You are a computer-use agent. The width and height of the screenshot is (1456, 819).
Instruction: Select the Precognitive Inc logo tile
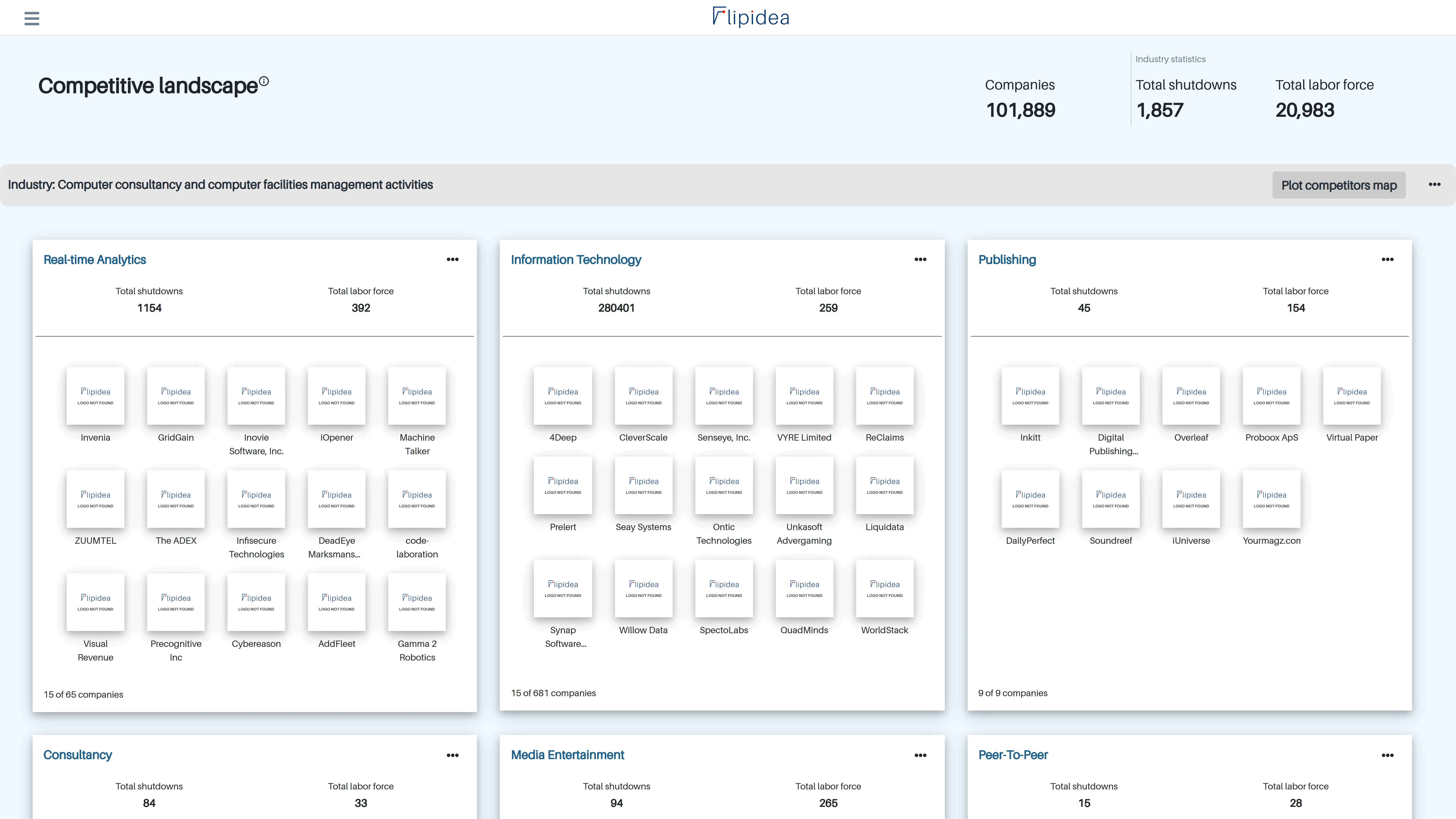coord(176,602)
